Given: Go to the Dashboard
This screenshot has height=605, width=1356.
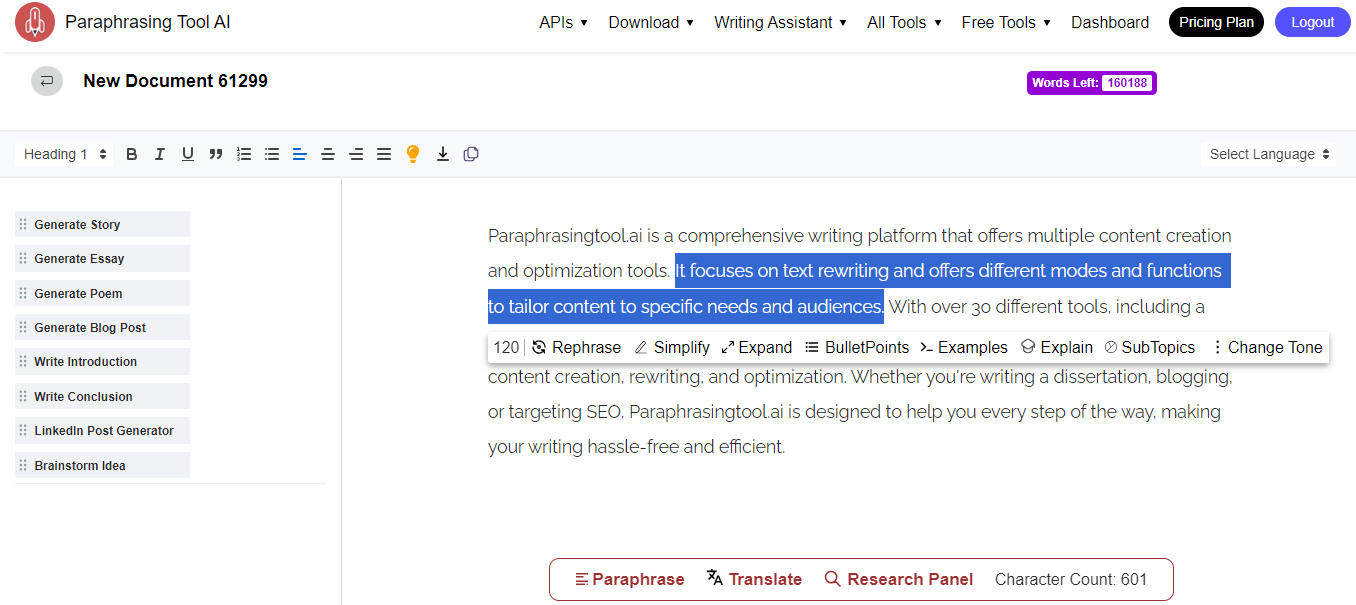Looking at the screenshot, I should pos(1110,22).
